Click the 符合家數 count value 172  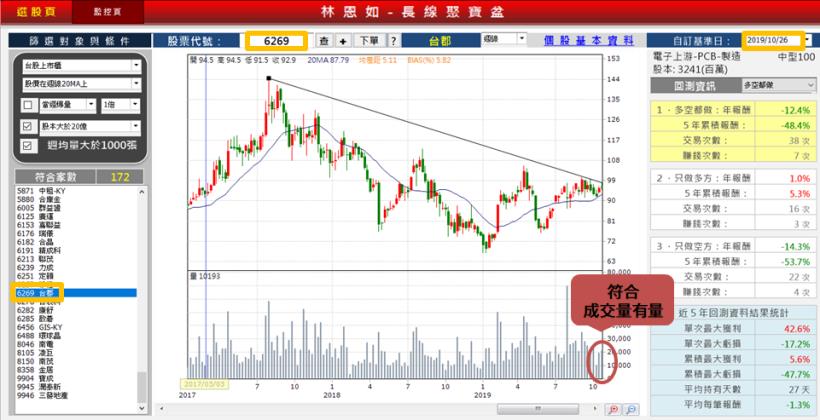pos(120,177)
